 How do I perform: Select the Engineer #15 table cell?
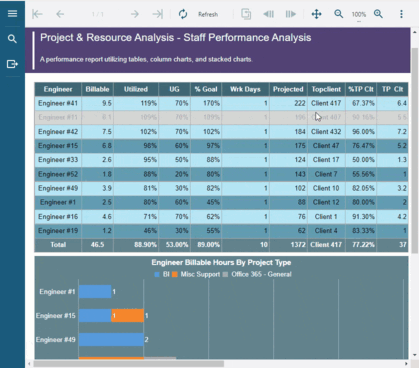(58, 146)
